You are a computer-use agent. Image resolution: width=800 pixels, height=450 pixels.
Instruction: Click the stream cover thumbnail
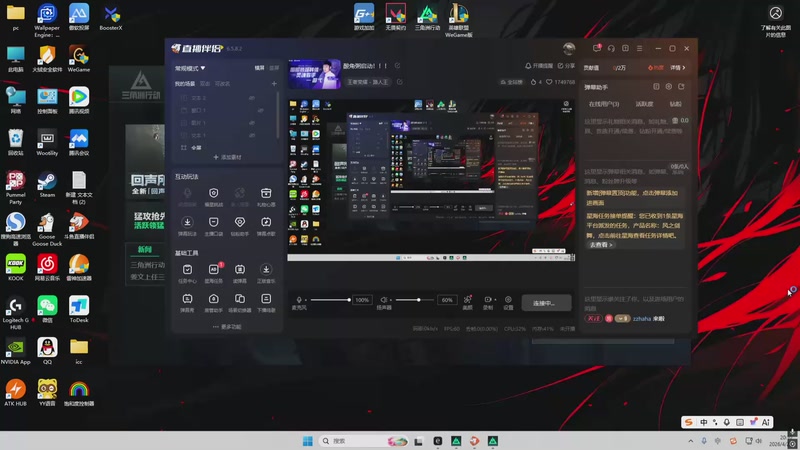314,74
